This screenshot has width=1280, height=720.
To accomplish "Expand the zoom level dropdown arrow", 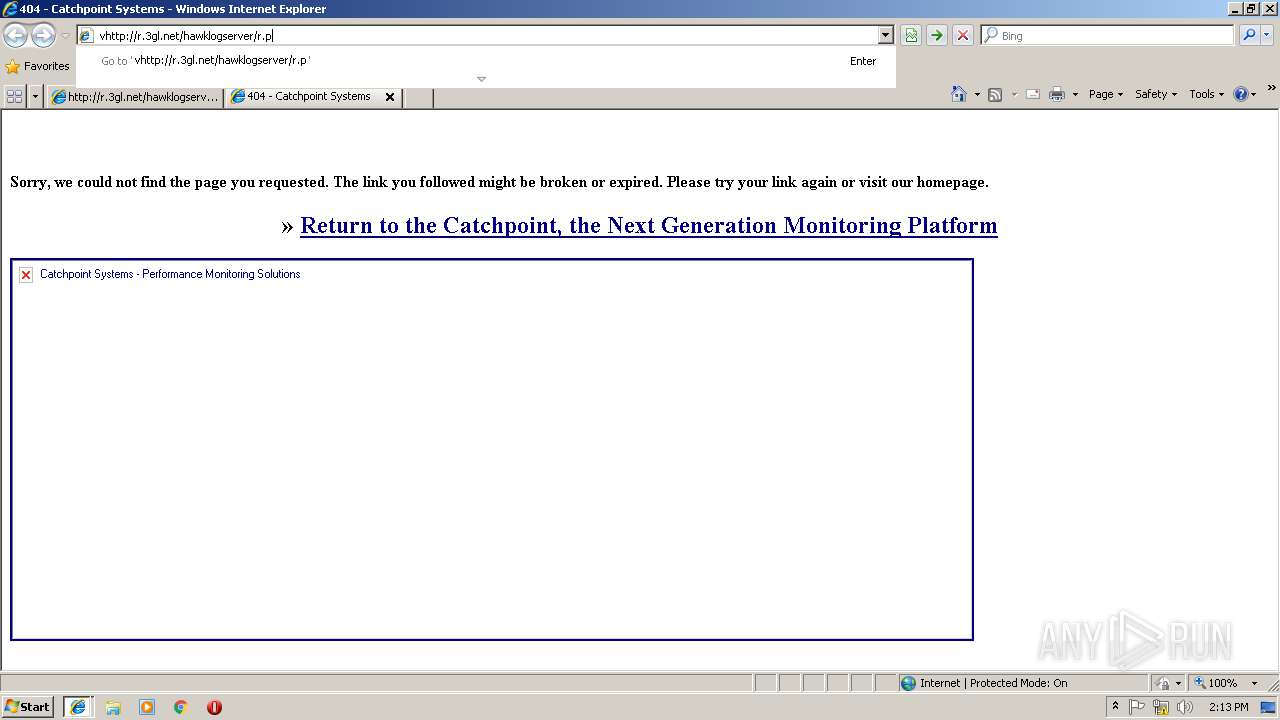I will click(1254, 683).
